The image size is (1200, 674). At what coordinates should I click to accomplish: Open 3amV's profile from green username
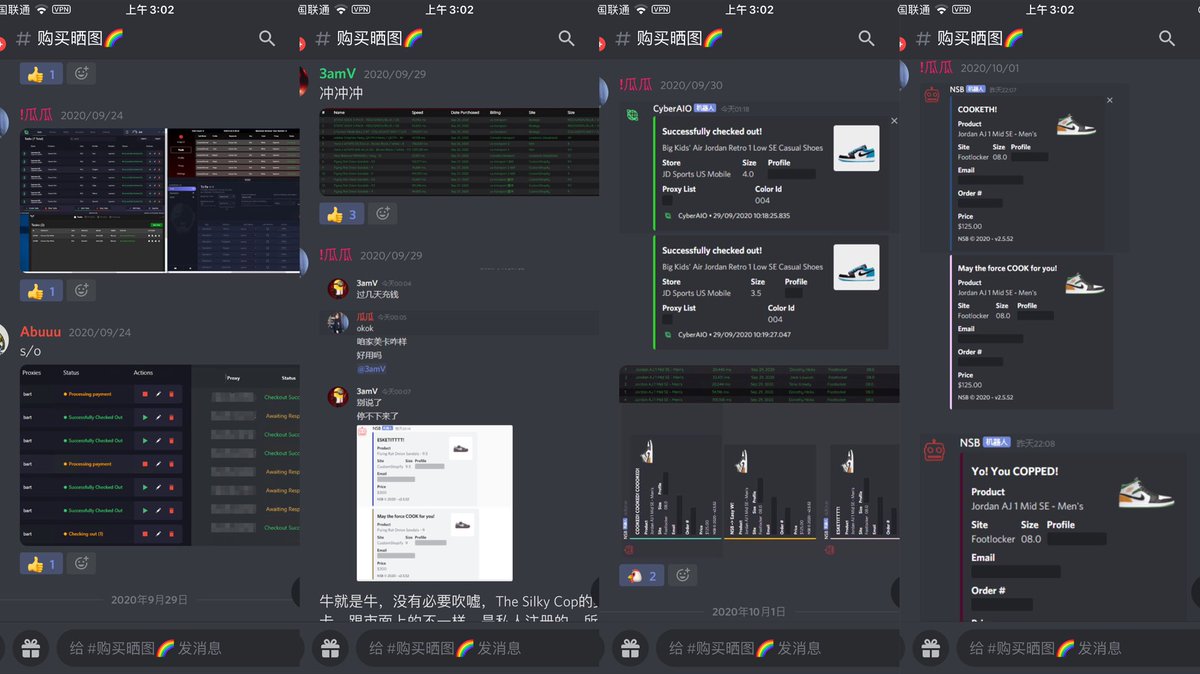(x=338, y=74)
